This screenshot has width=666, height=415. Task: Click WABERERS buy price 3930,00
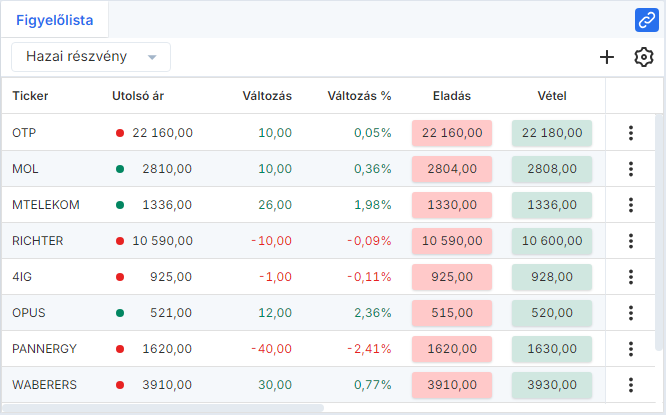coord(552,385)
